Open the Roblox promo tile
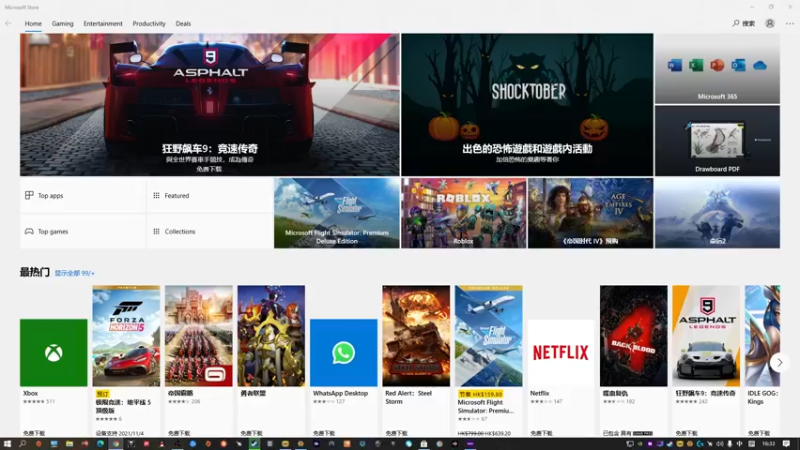 464,213
